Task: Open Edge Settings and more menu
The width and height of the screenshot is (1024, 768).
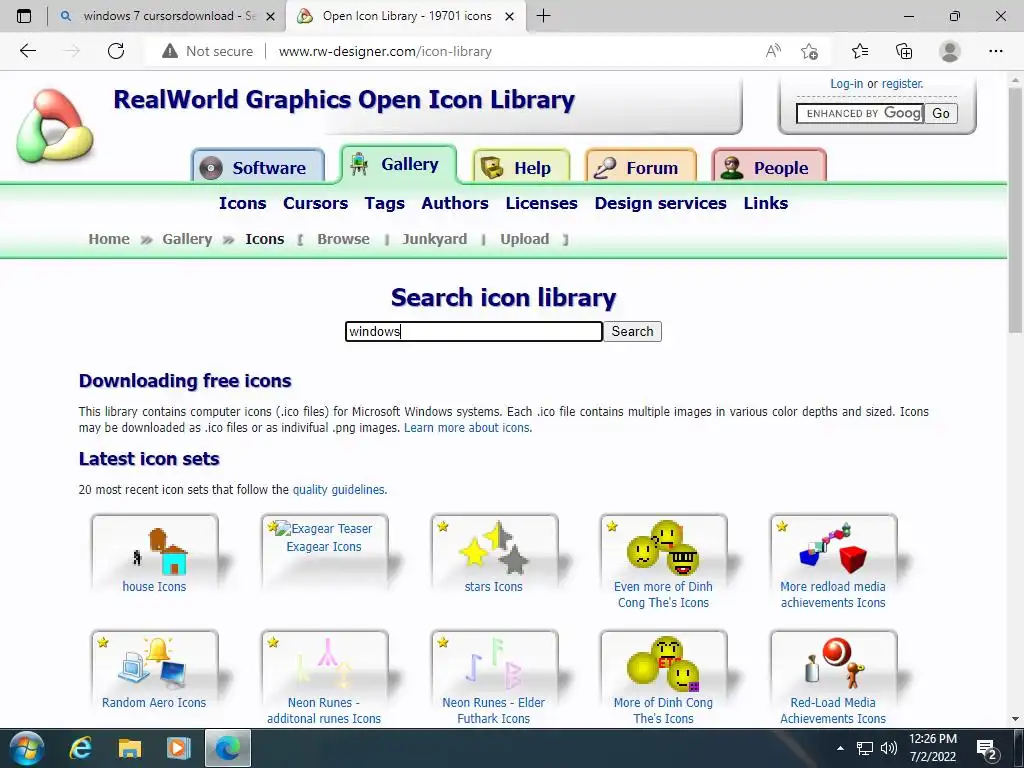Action: (x=995, y=51)
